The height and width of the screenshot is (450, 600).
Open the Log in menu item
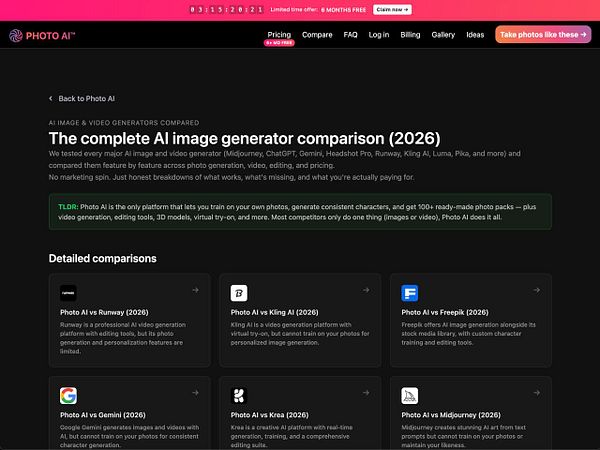(379, 35)
